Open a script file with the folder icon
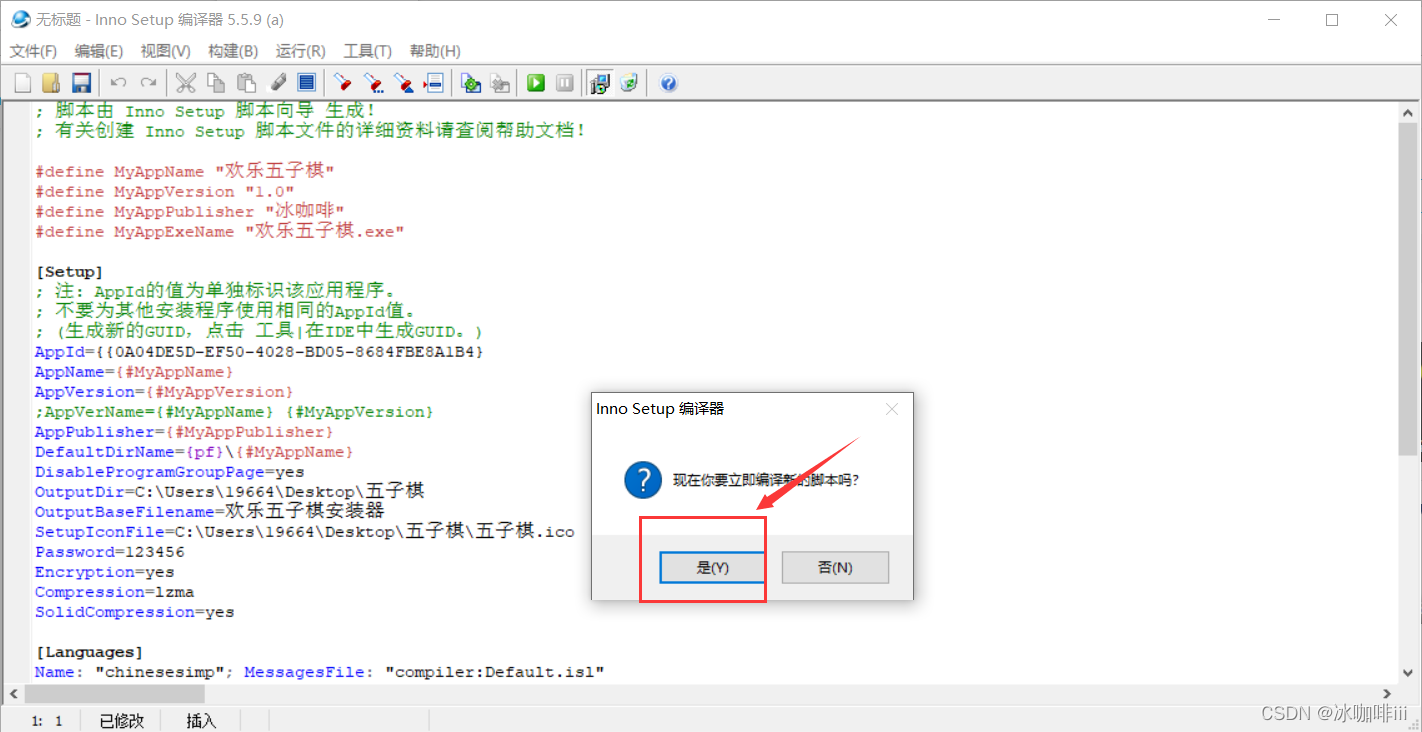Screen dimensions: 1422x732 (x=51, y=83)
